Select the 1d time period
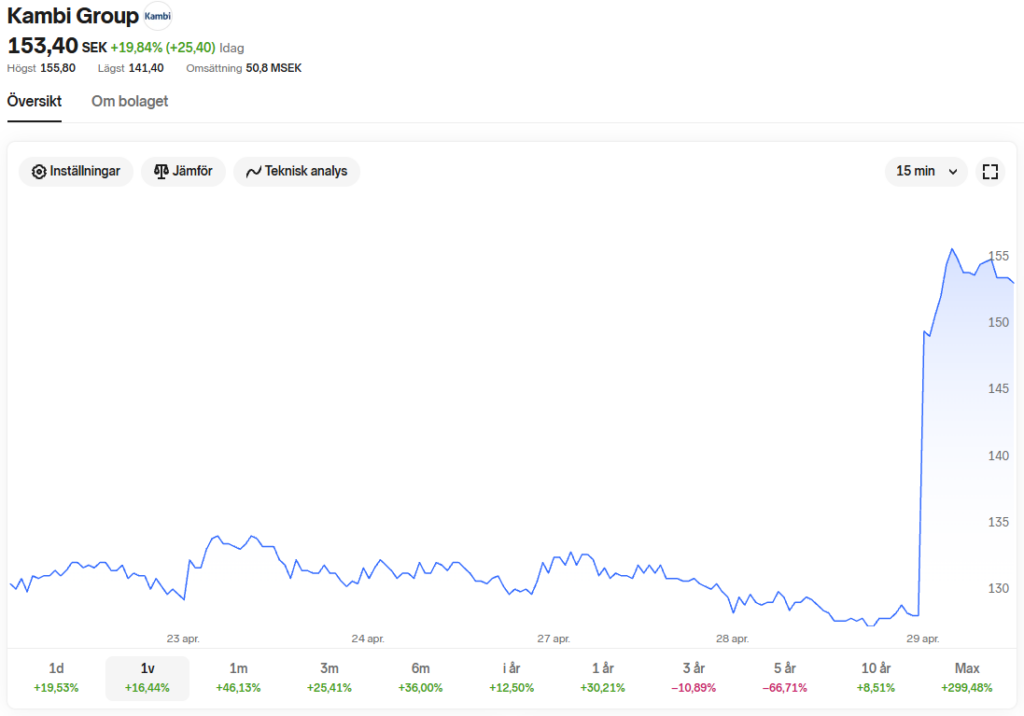 [56, 677]
